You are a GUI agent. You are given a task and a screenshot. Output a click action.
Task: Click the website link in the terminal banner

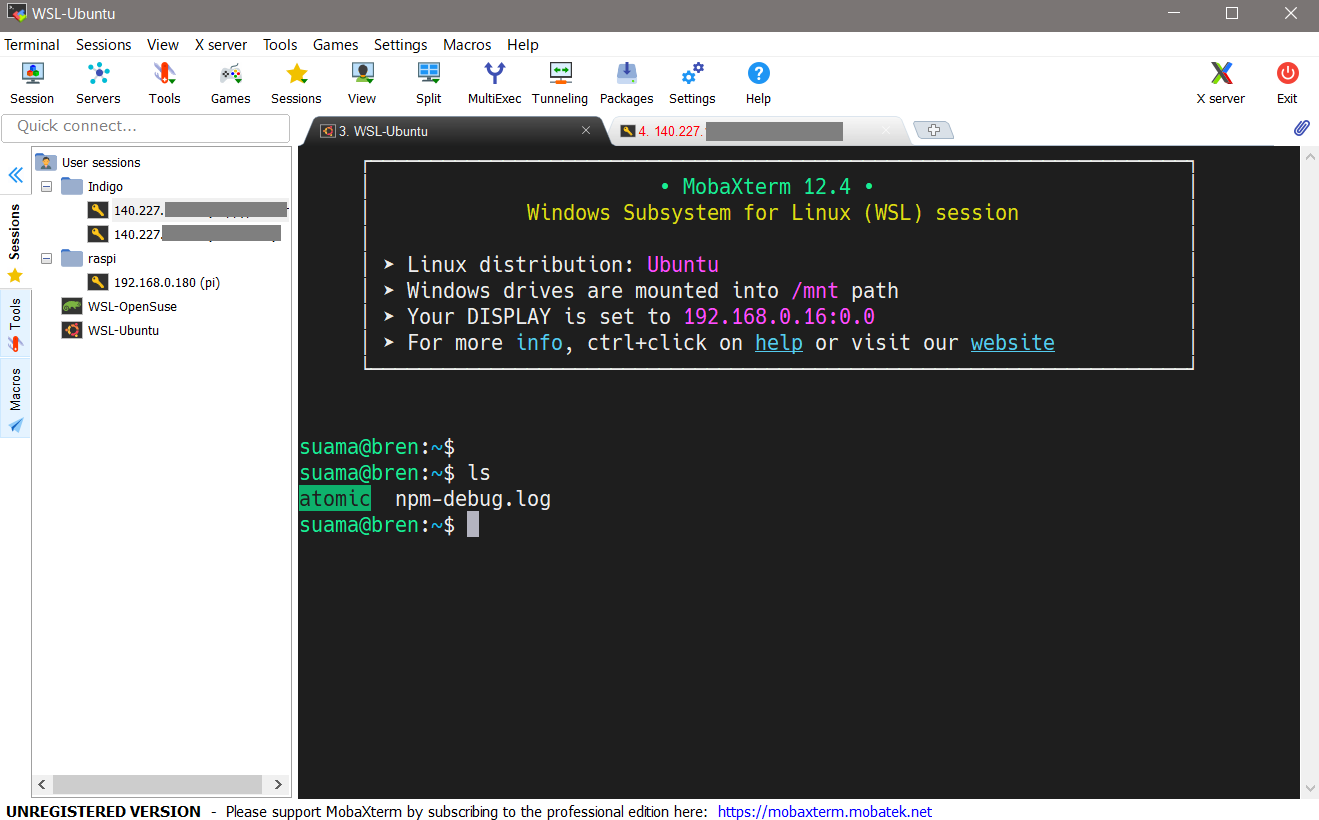1012,342
